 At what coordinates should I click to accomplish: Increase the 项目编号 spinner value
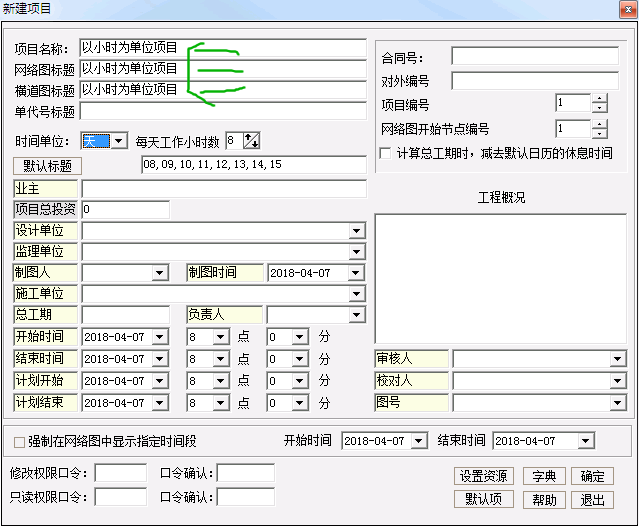pyautogui.click(x=599, y=98)
